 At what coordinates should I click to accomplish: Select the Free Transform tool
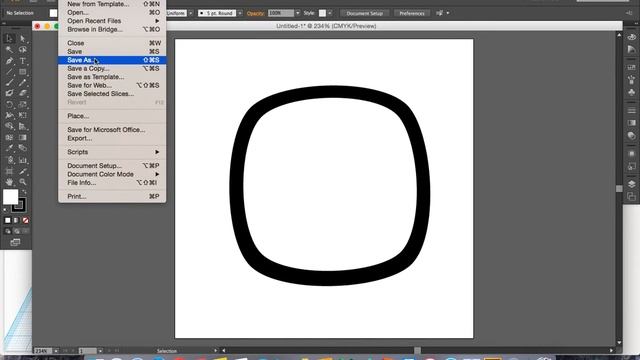[23, 116]
